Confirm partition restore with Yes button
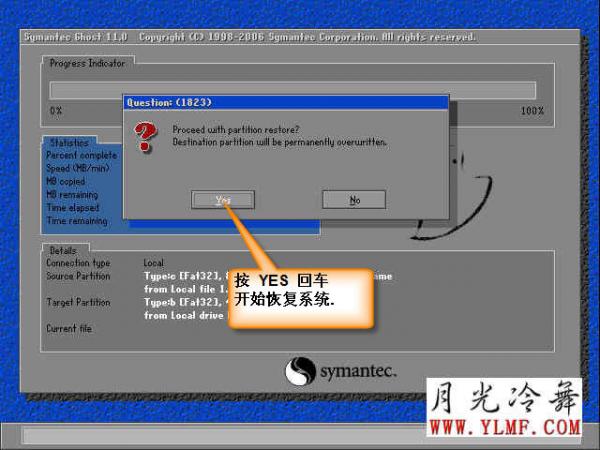The image size is (600, 450). click(x=223, y=200)
